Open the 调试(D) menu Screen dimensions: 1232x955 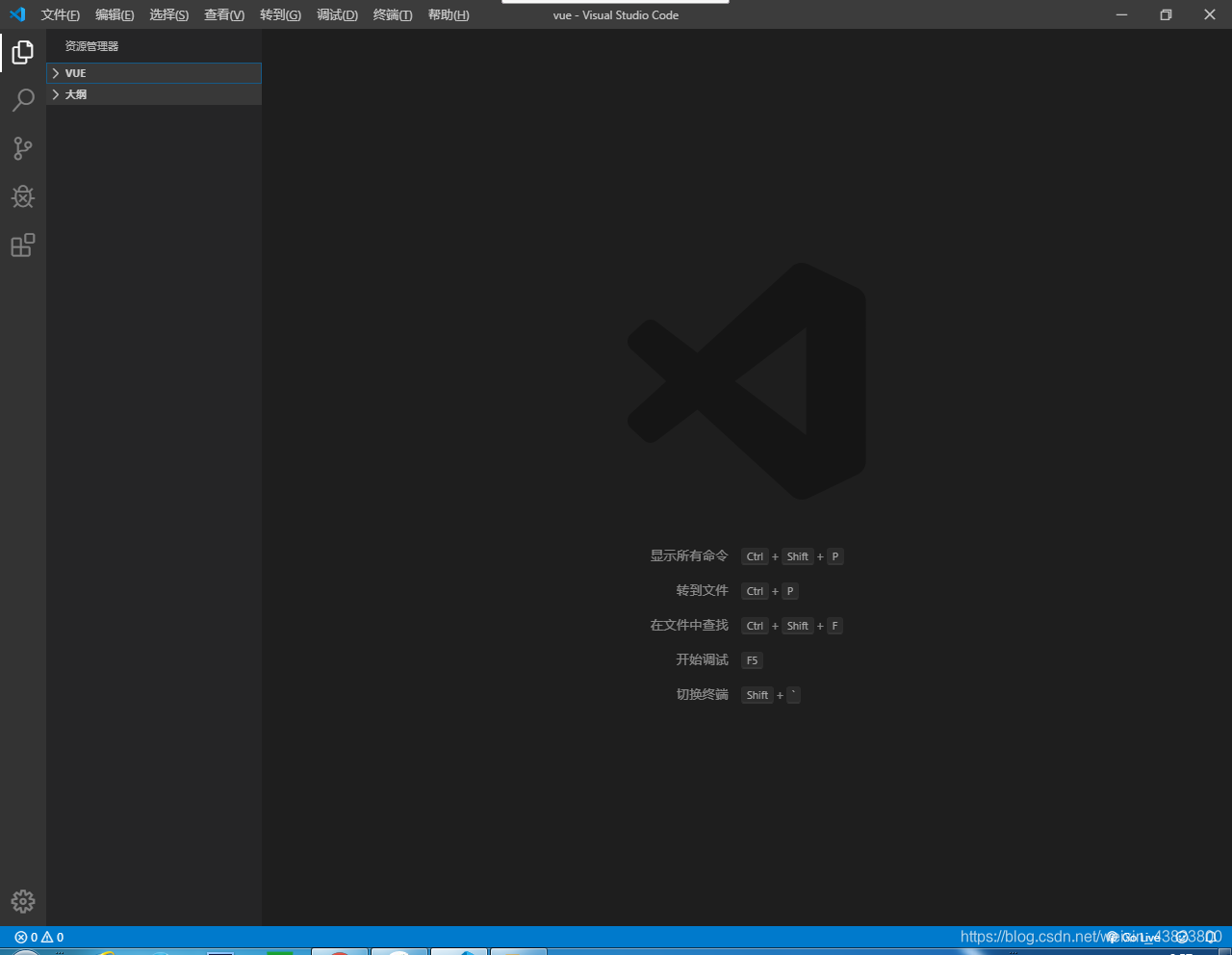(337, 14)
